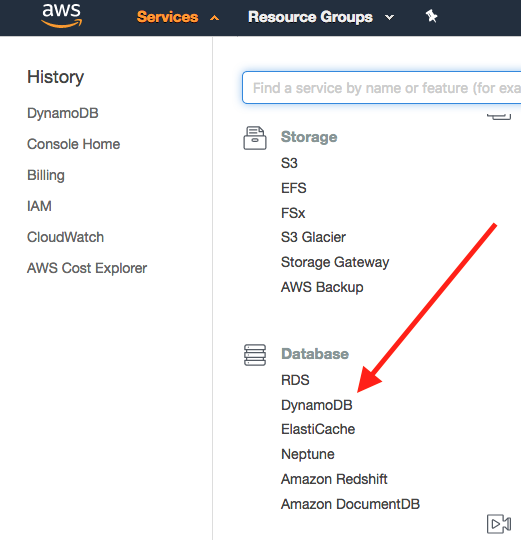The height and width of the screenshot is (540, 521).
Task: Open AWS Cost Explorer from History
Action: [x=87, y=268]
